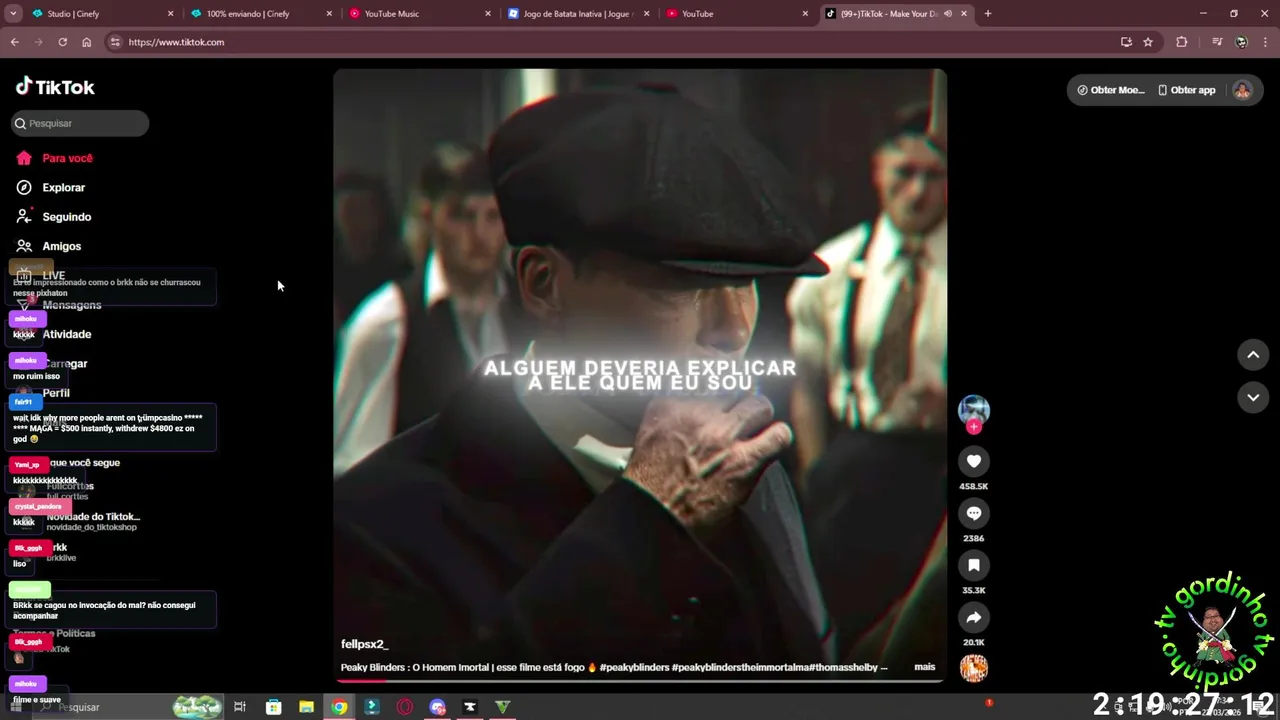Open Para você feed
The width and height of the screenshot is (1280, 720).
[55, 158]
